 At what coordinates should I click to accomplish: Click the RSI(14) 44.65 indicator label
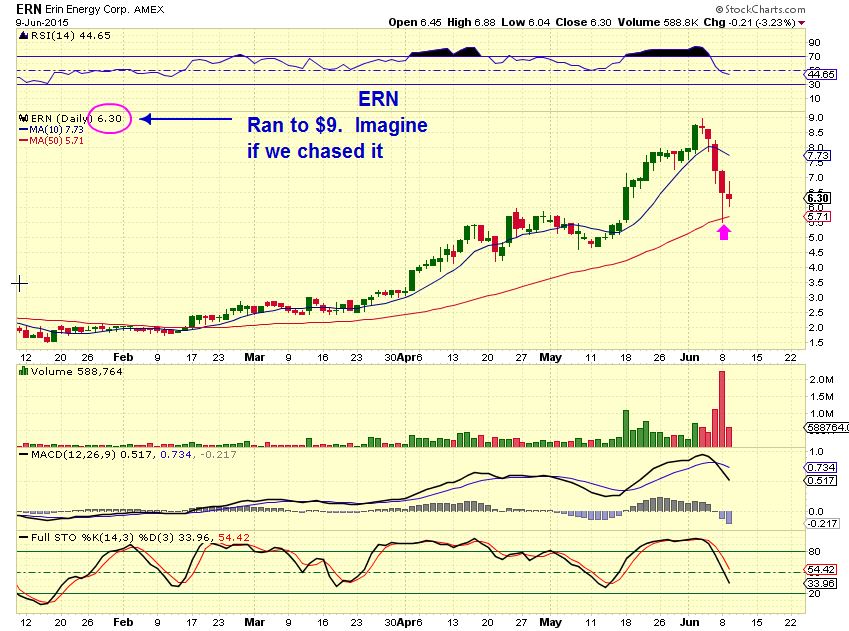70,36
